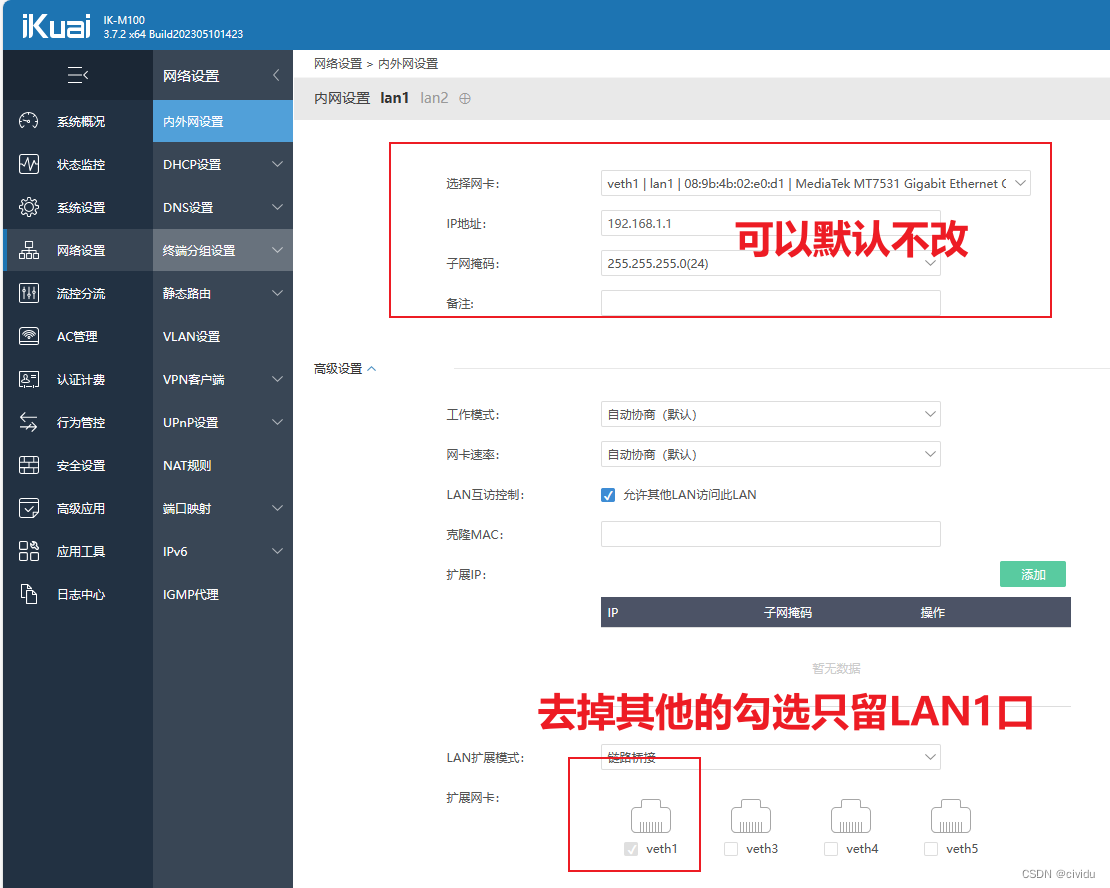
Task: Click the IP地址 input field
Action: [x=770, y=223]
